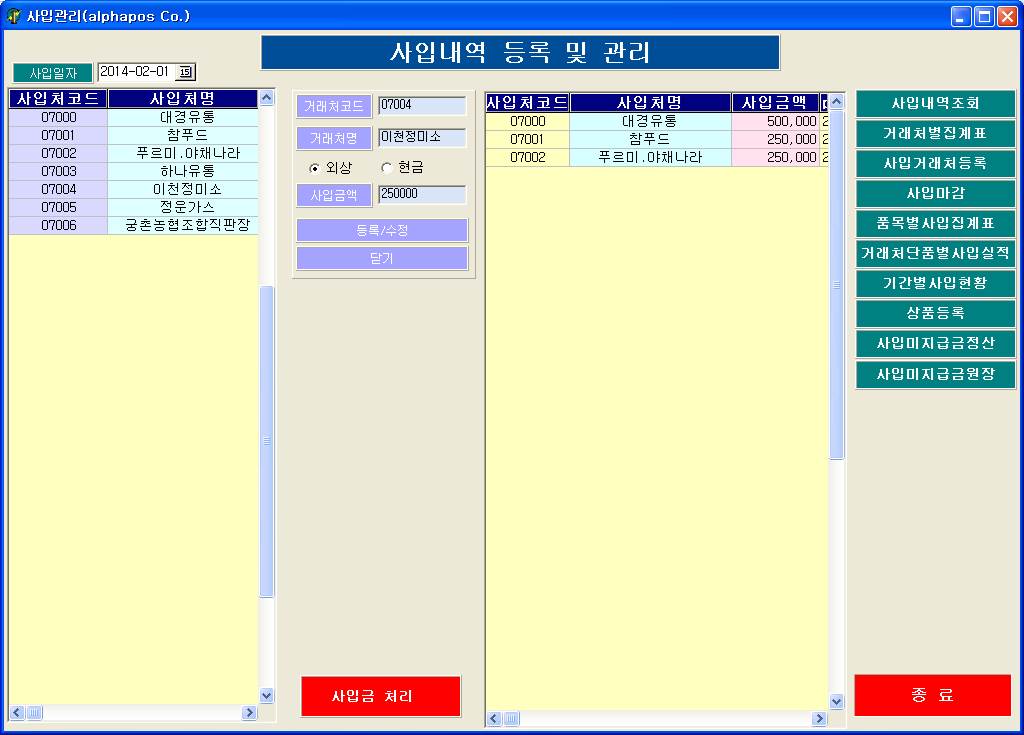Select 하나유통 in the left supplier list
This screenshot has width=1024, height=735.
point(184,171)
